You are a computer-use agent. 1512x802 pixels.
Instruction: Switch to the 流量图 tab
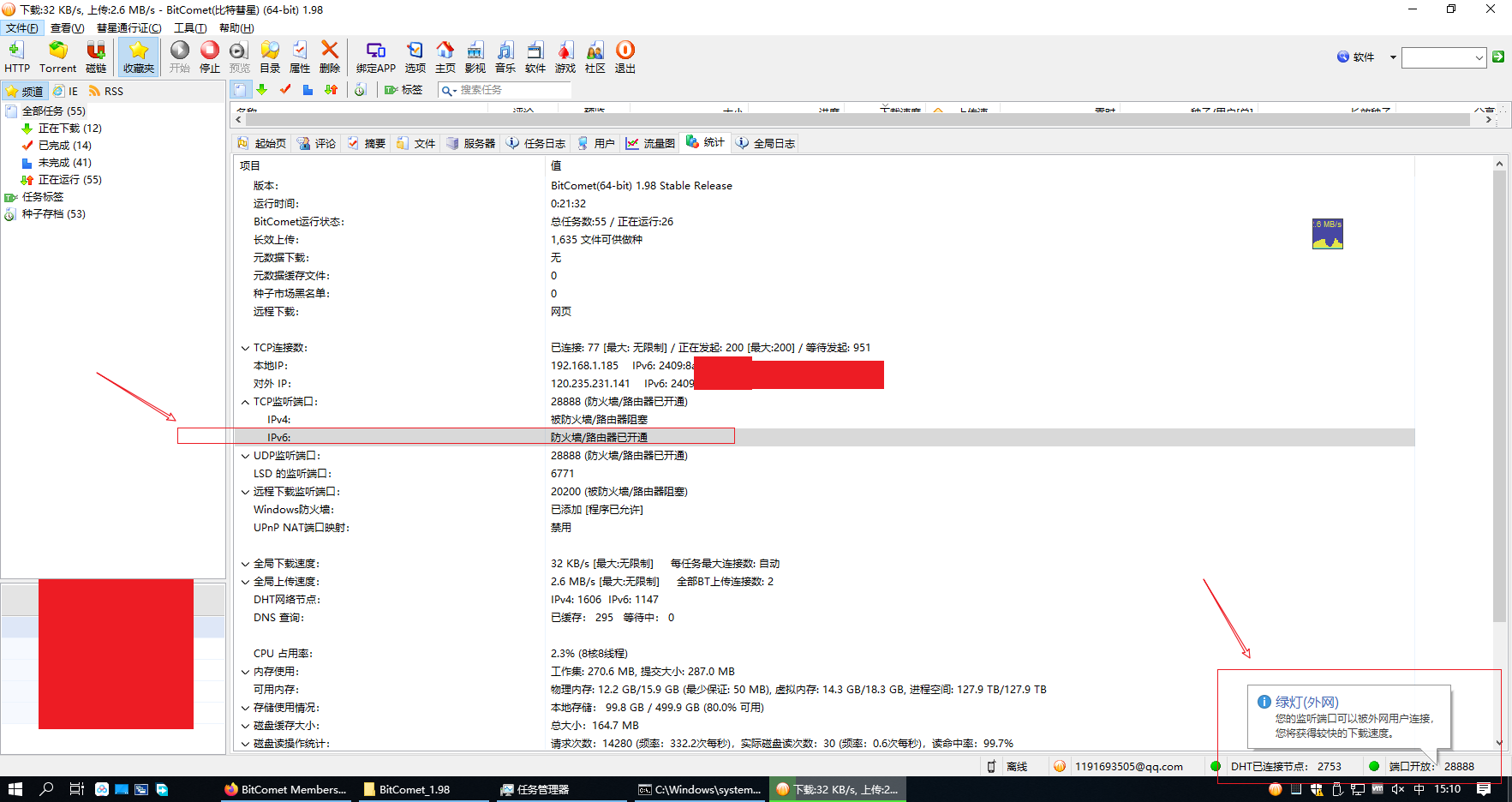coord(650,143)
